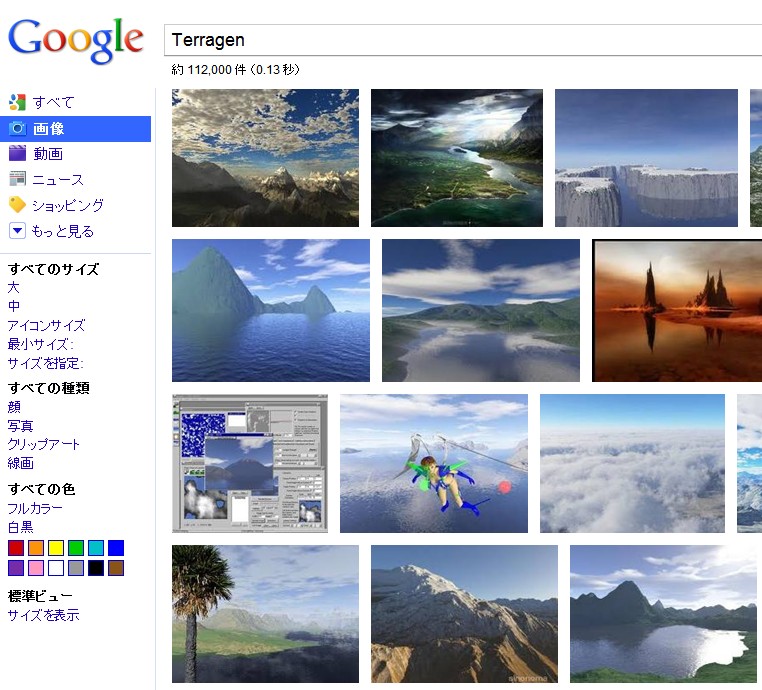This screenshot has height=690, width=762.
Task: Click the newspaper icon beside ニュース
Action: (17, 179)
